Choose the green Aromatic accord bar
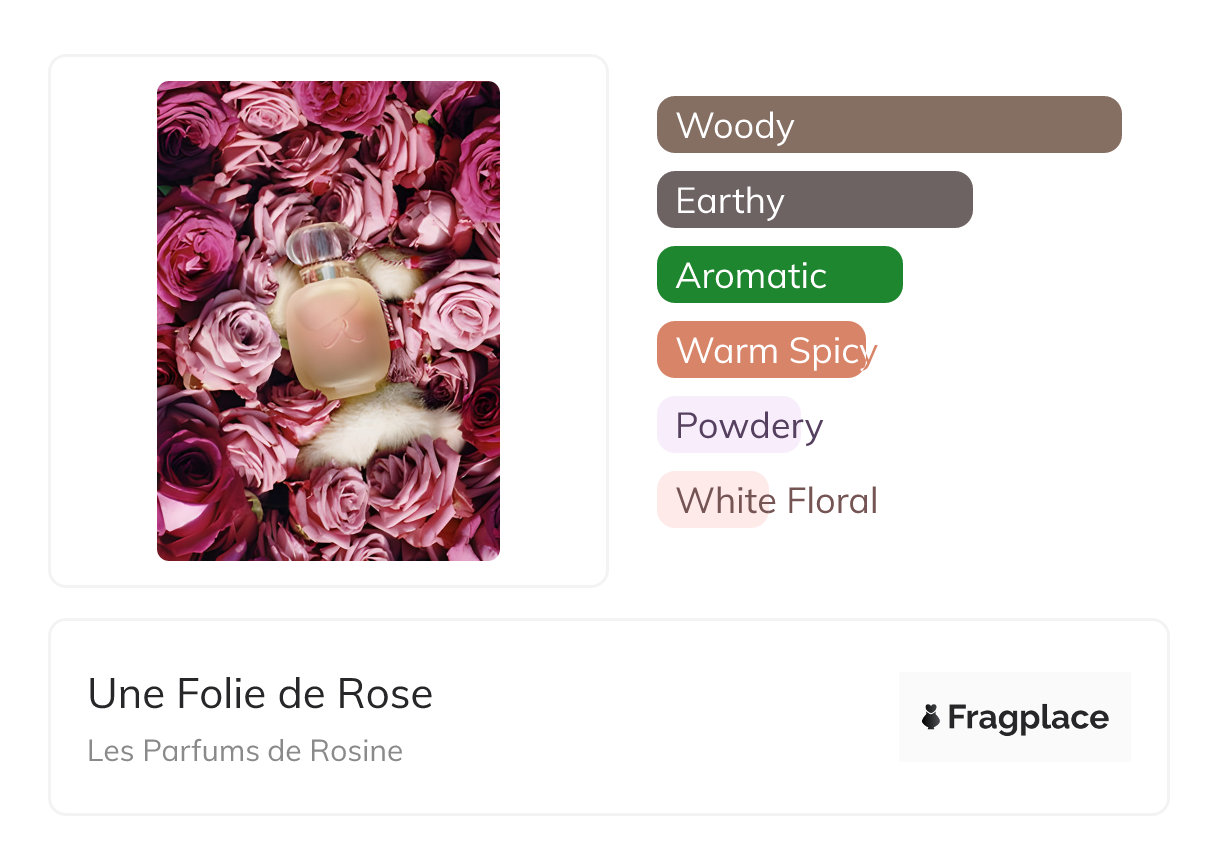This screenshot has width=1218, height=864. (779, 275)
